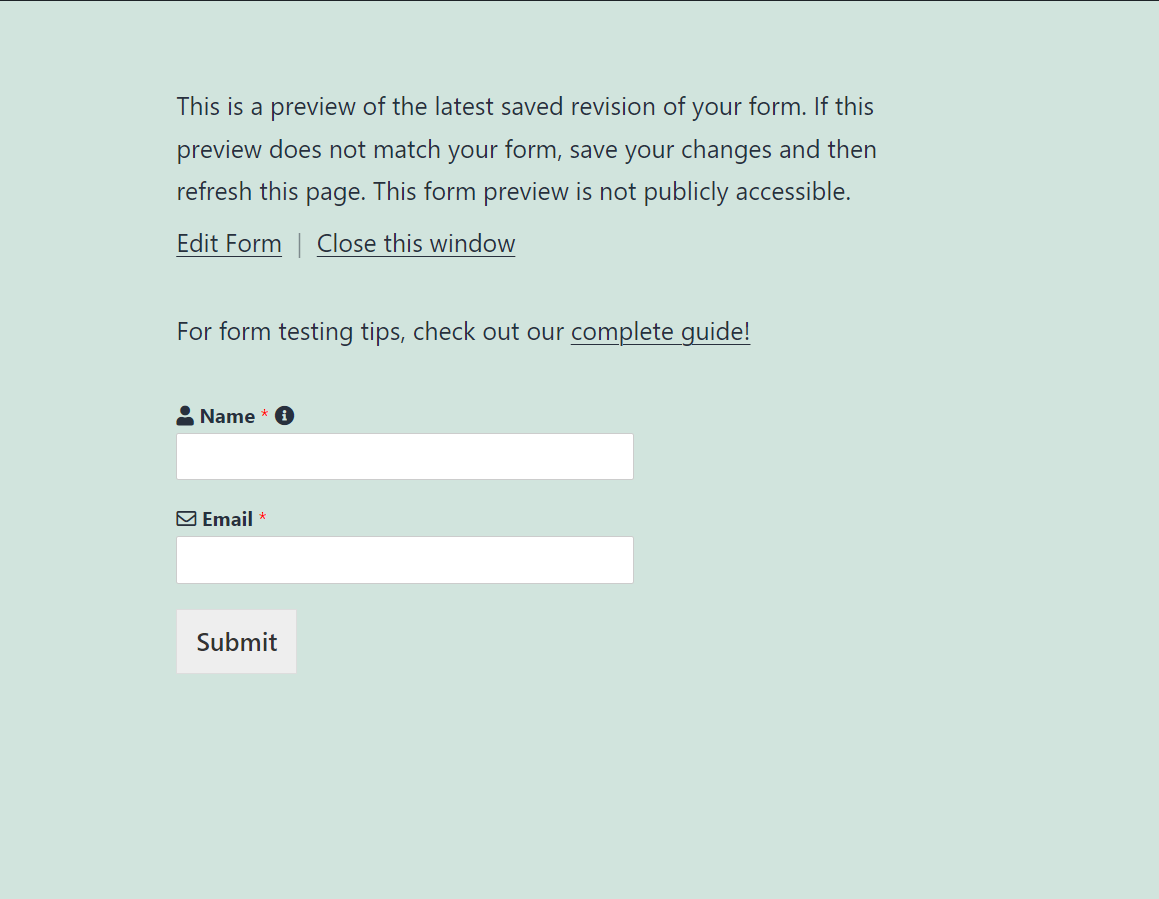
Task: Click the Close this window link
Action: point(416,243)
